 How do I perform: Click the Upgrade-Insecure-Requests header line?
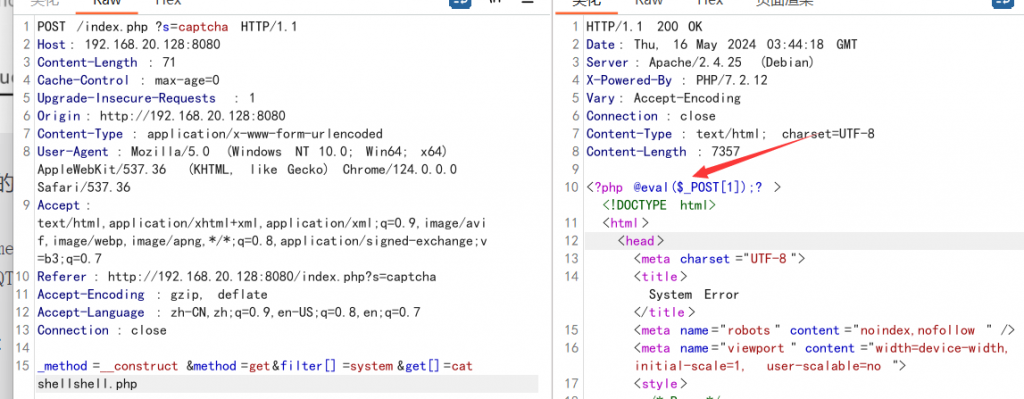tap(146, 98)
